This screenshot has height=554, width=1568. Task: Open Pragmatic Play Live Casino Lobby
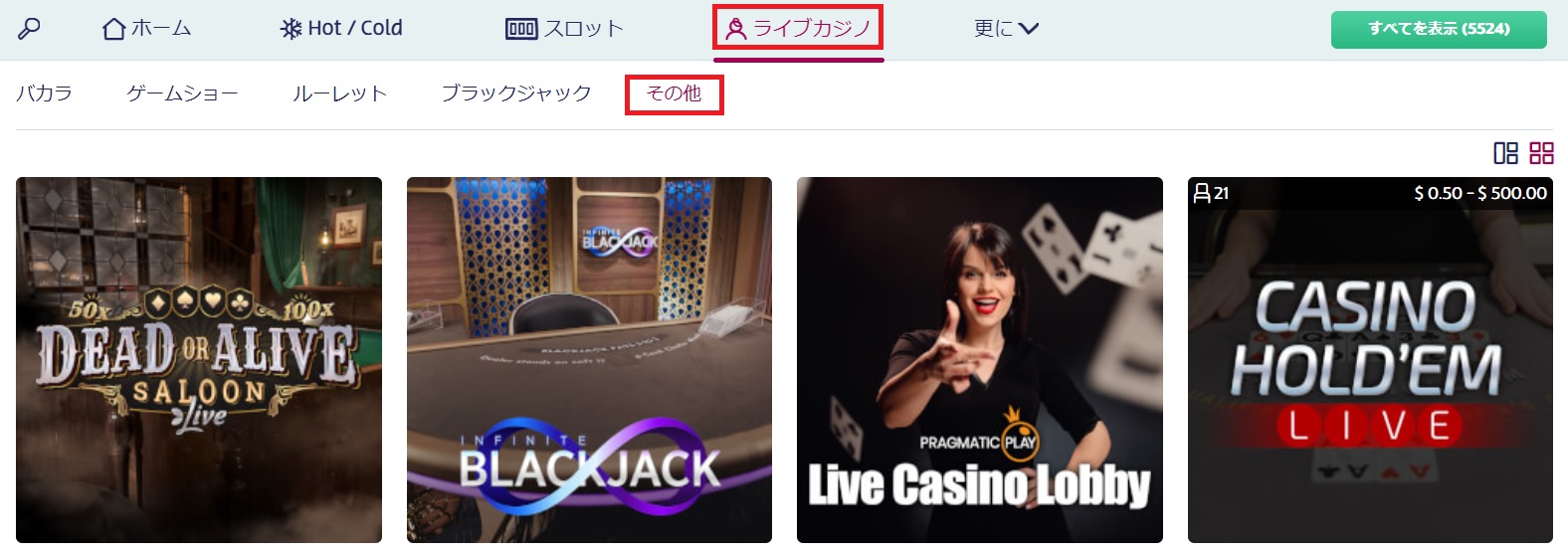(x=980, y=360)
